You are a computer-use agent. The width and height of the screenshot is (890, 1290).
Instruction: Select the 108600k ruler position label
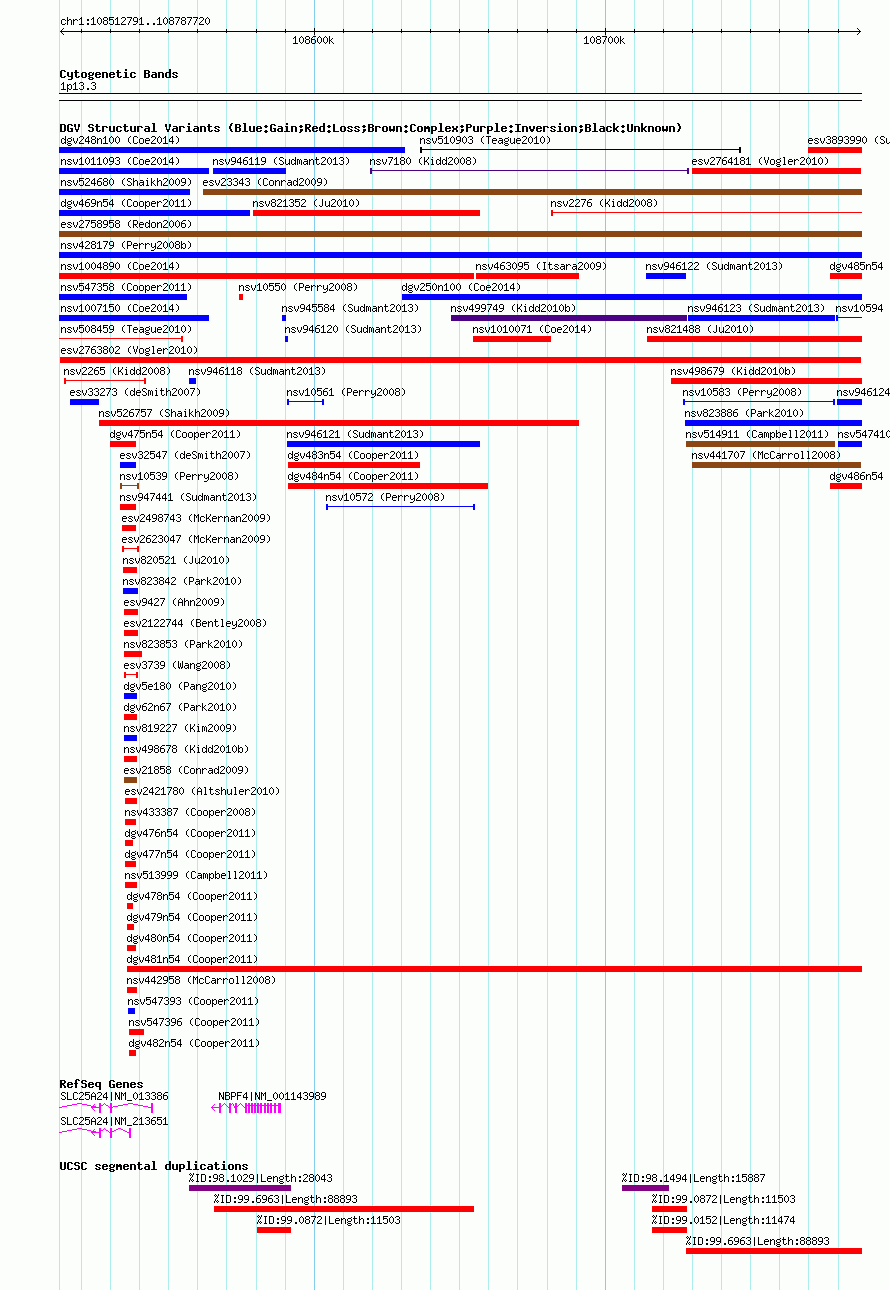tap(313, 41)
